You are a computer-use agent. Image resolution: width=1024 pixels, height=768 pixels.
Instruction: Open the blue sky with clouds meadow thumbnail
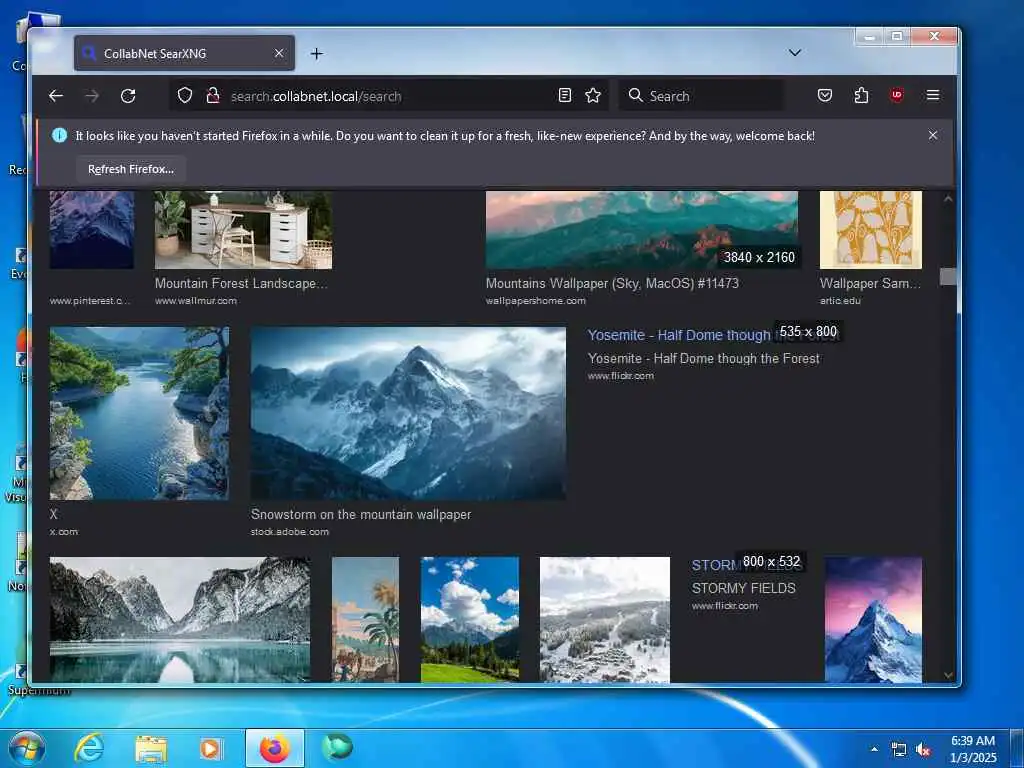(470, 620)
